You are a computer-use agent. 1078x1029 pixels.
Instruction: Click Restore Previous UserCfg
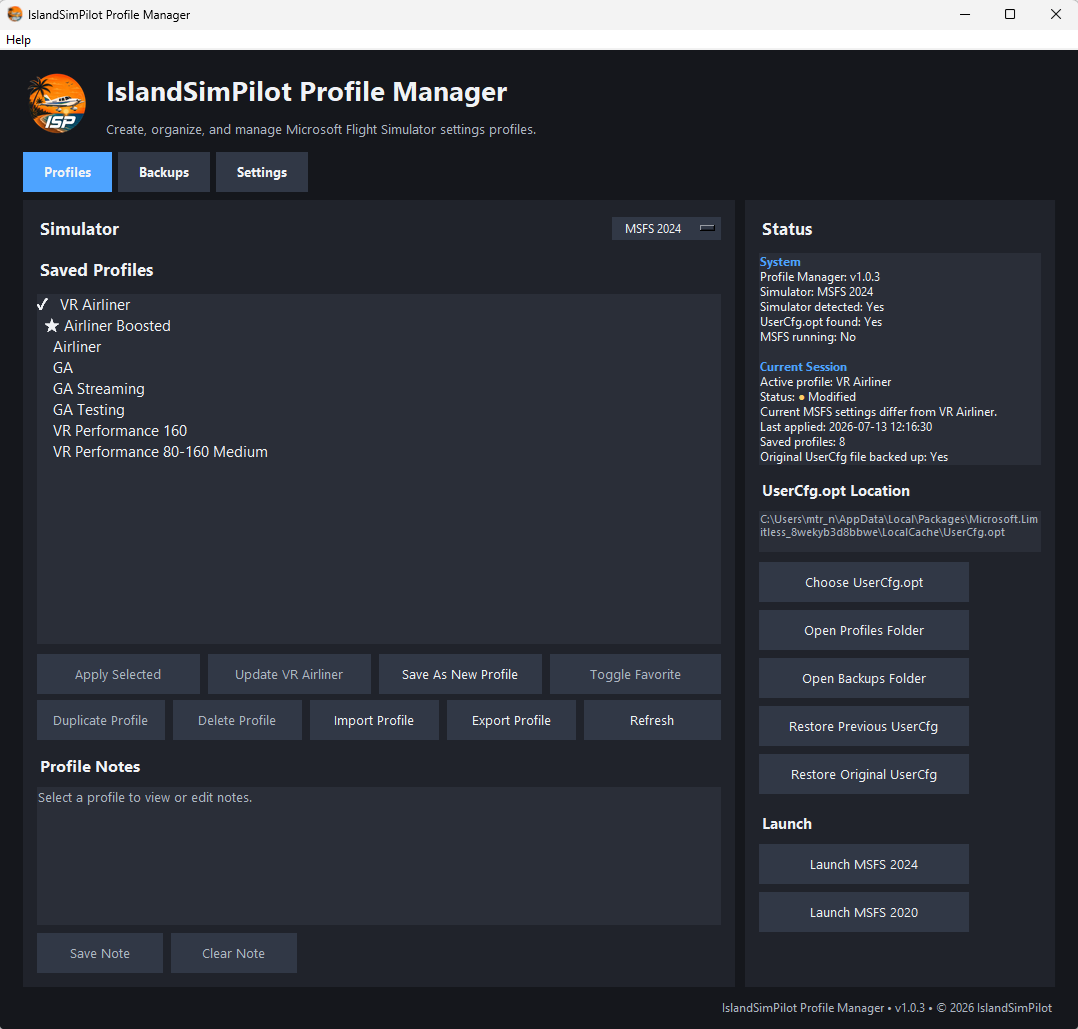click(864, 727)
